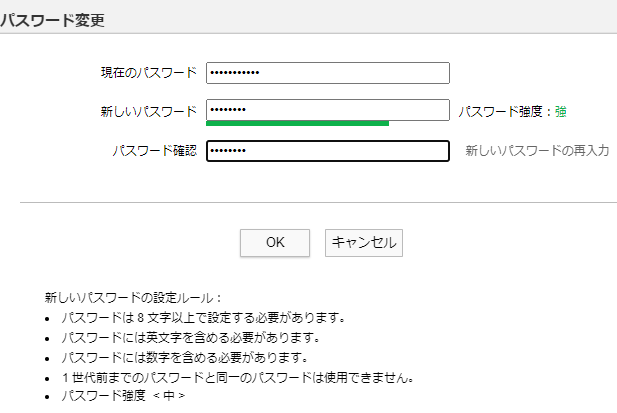The image size is (617, 413).
Task: Click the 現在のパスワード label
Action: (x=149, y=73)
